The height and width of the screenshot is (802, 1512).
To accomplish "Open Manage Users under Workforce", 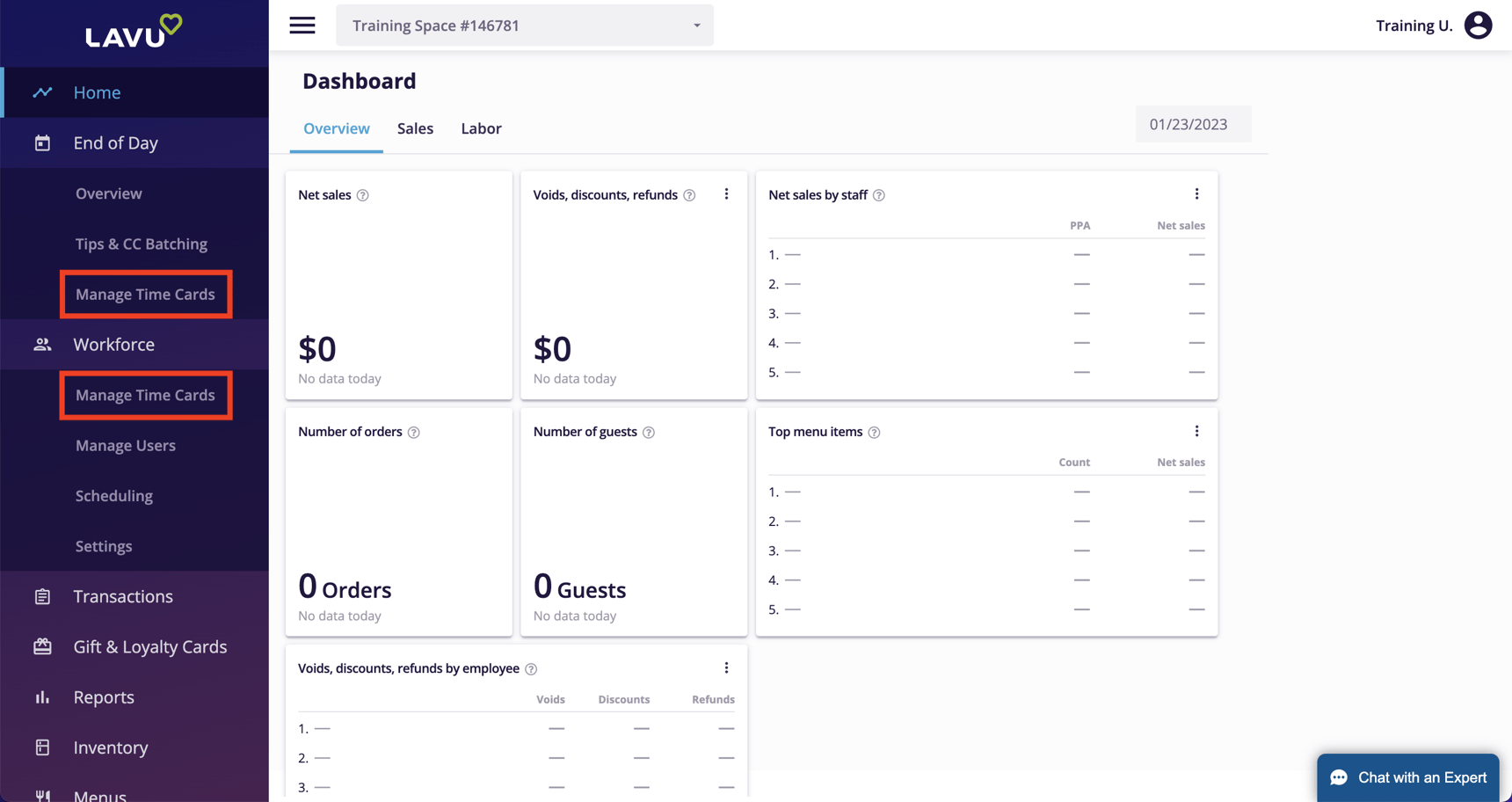I will [x=126, y=445].
